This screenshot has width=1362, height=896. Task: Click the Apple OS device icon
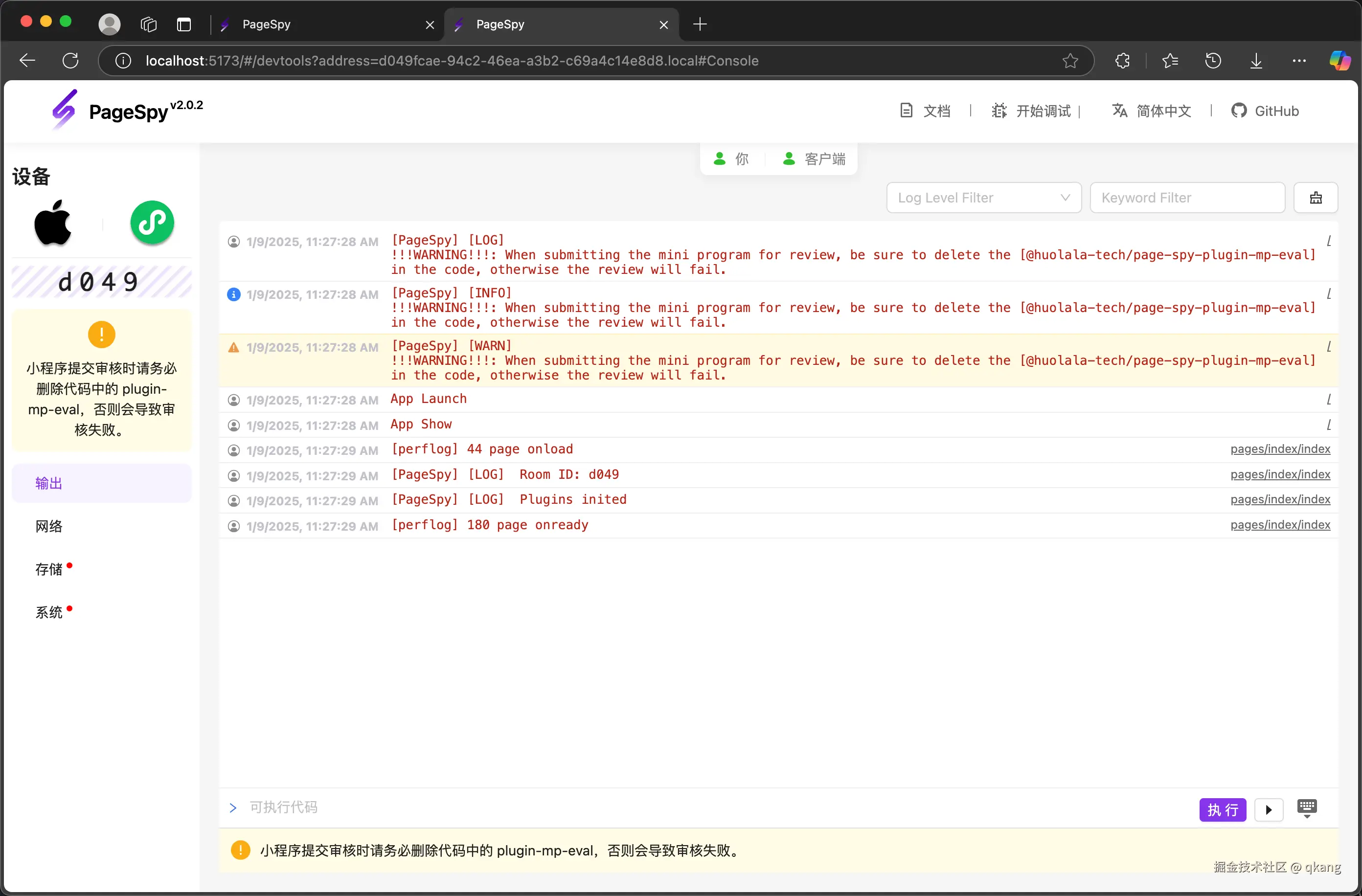53,223
